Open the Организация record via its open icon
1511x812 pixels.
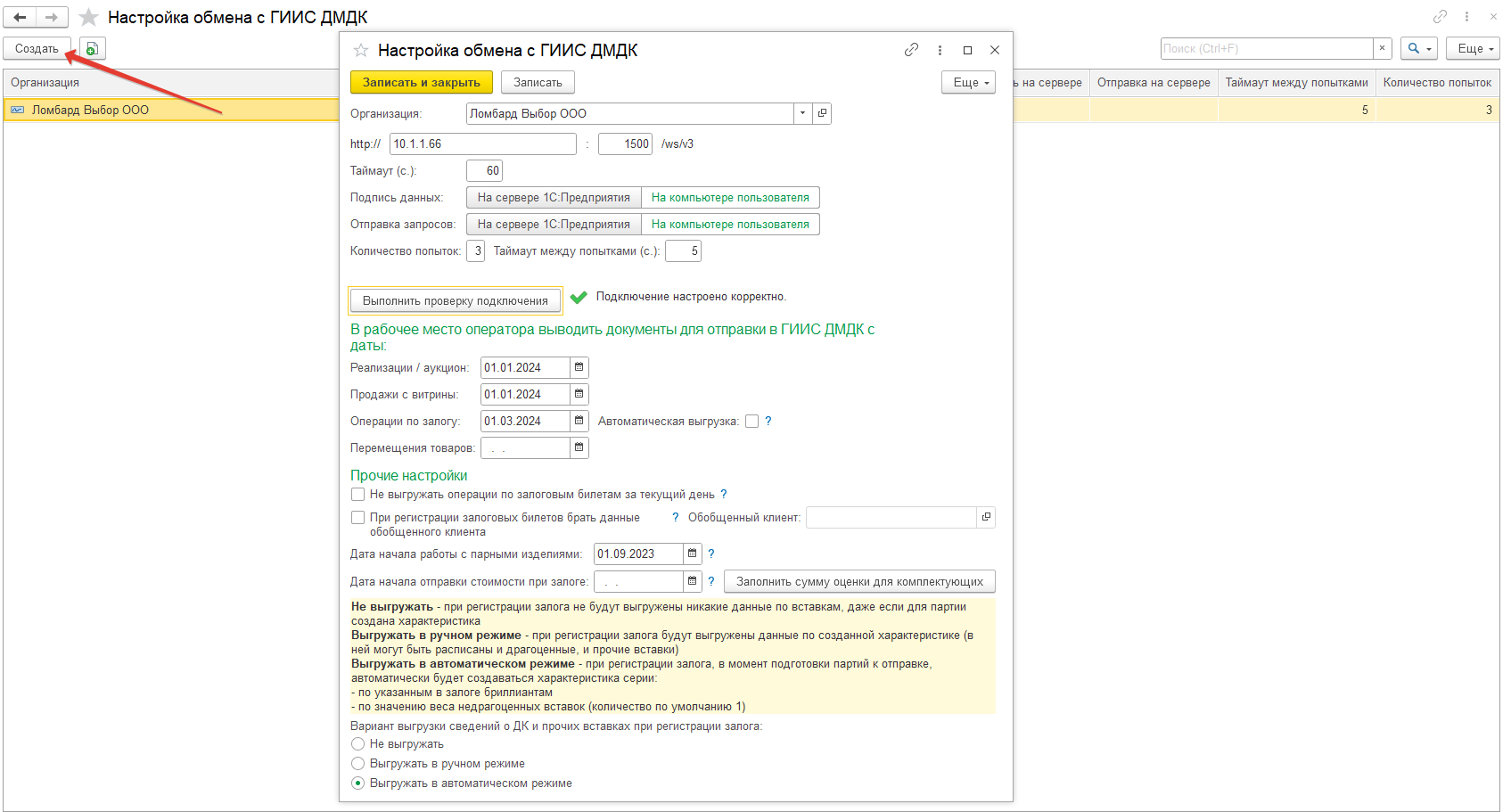click(822, 113)
